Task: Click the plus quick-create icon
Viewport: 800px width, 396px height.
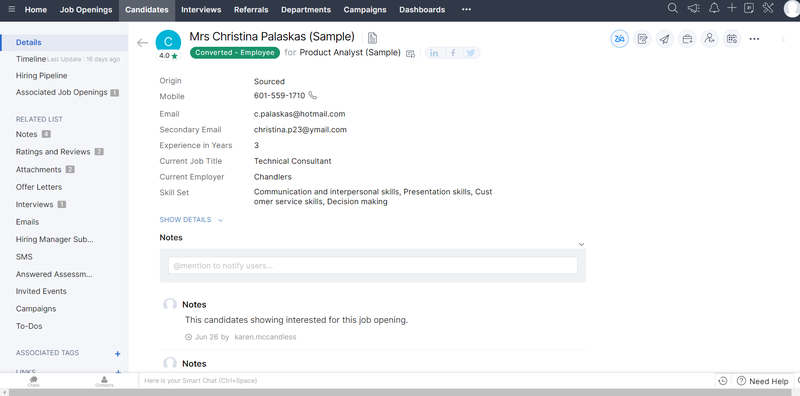Action: (x=732, y=8)
